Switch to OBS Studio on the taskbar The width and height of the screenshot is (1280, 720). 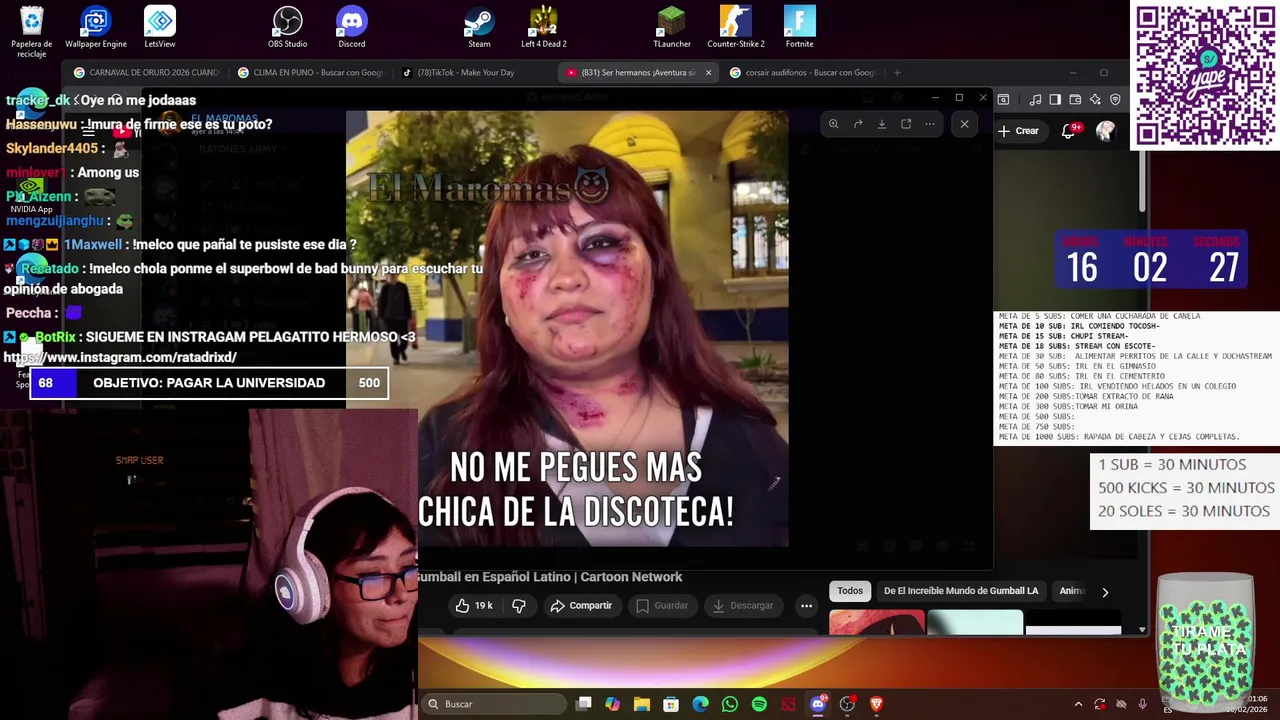[x=847, y=704]
